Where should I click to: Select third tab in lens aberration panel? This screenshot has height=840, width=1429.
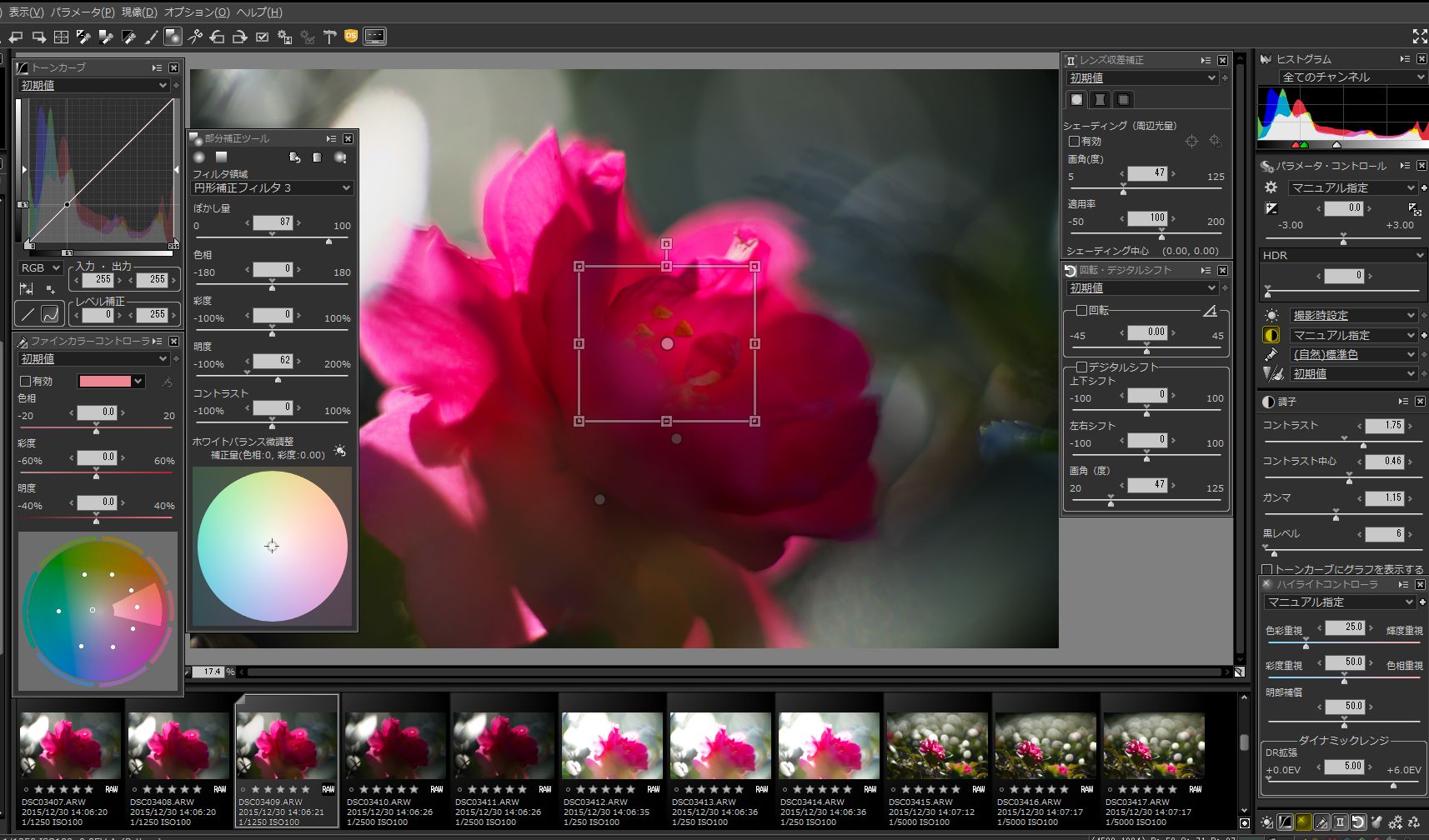tap(1123, 100)
